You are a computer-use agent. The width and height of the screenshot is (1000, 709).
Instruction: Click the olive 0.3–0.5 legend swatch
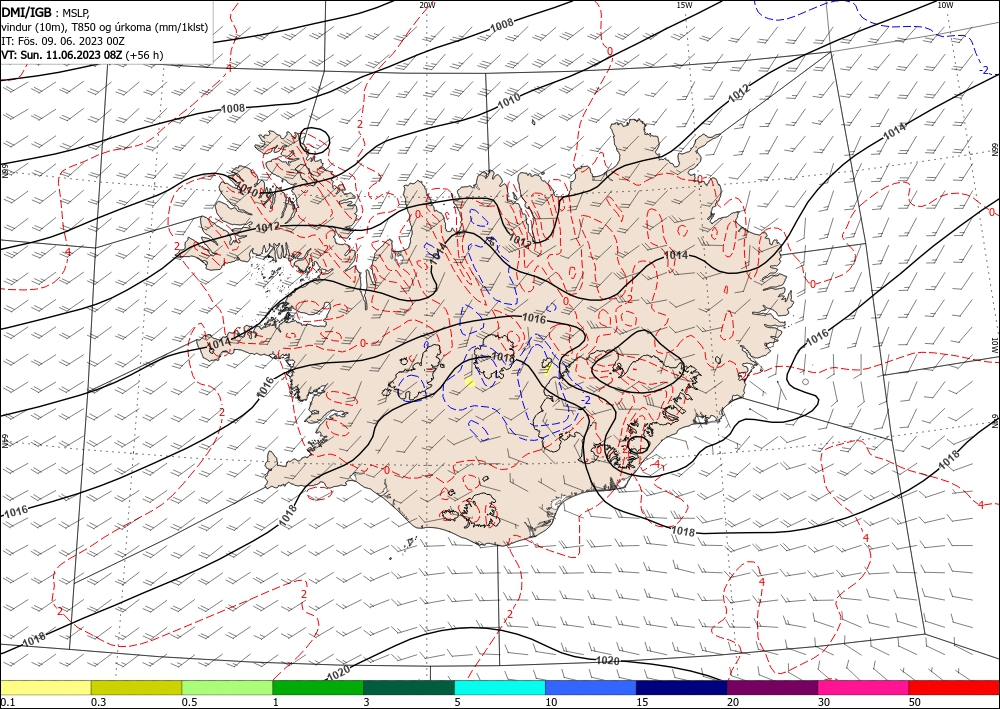tap(136, 687)
